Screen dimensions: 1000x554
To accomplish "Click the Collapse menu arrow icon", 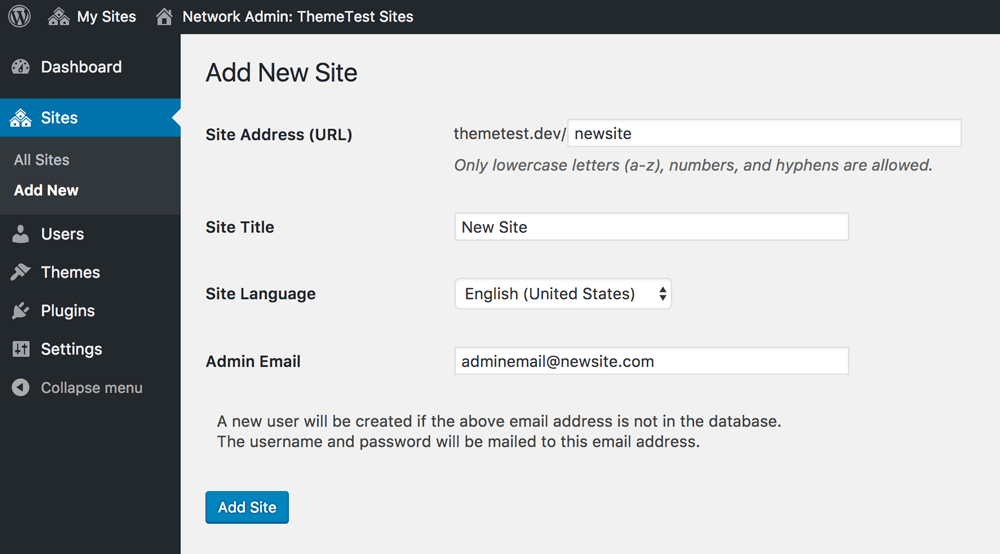I will tap(20, 388).
